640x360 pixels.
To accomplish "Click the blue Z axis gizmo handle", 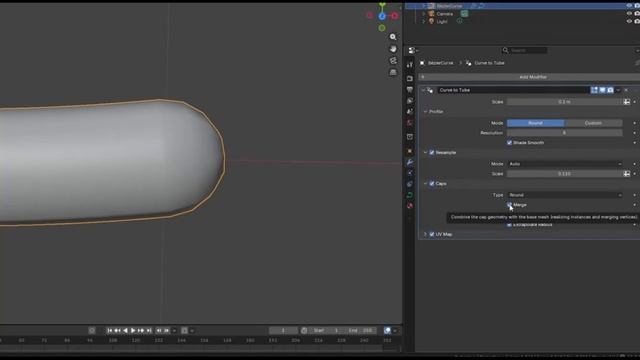I will click(382, 16).
